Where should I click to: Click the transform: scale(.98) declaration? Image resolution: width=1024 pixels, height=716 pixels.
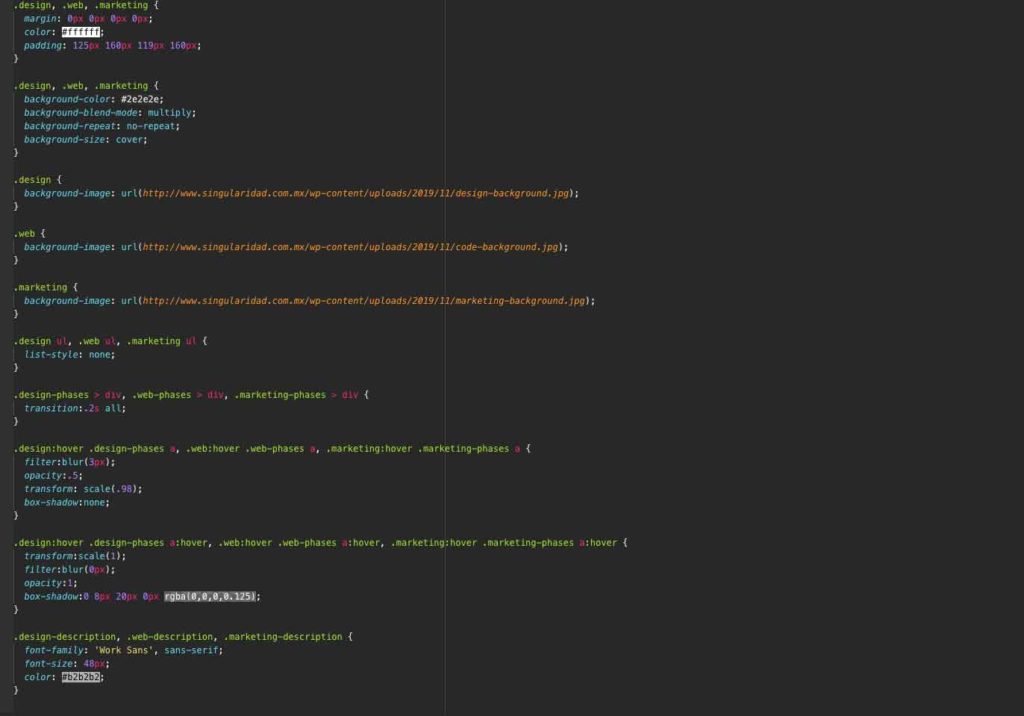pyautogui.click(x=83, y=489)
